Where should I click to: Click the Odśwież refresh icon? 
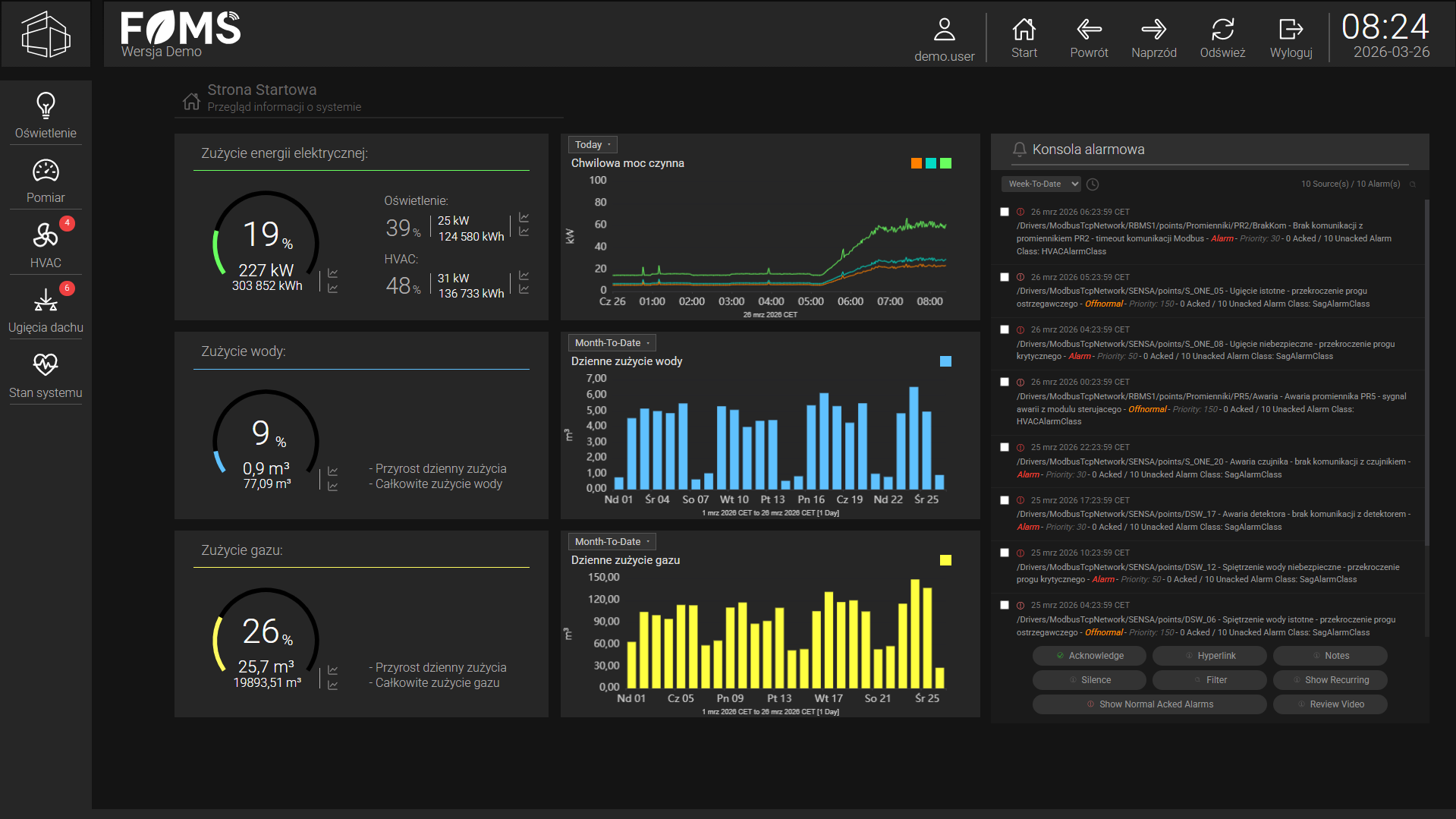coord(1222,38)
